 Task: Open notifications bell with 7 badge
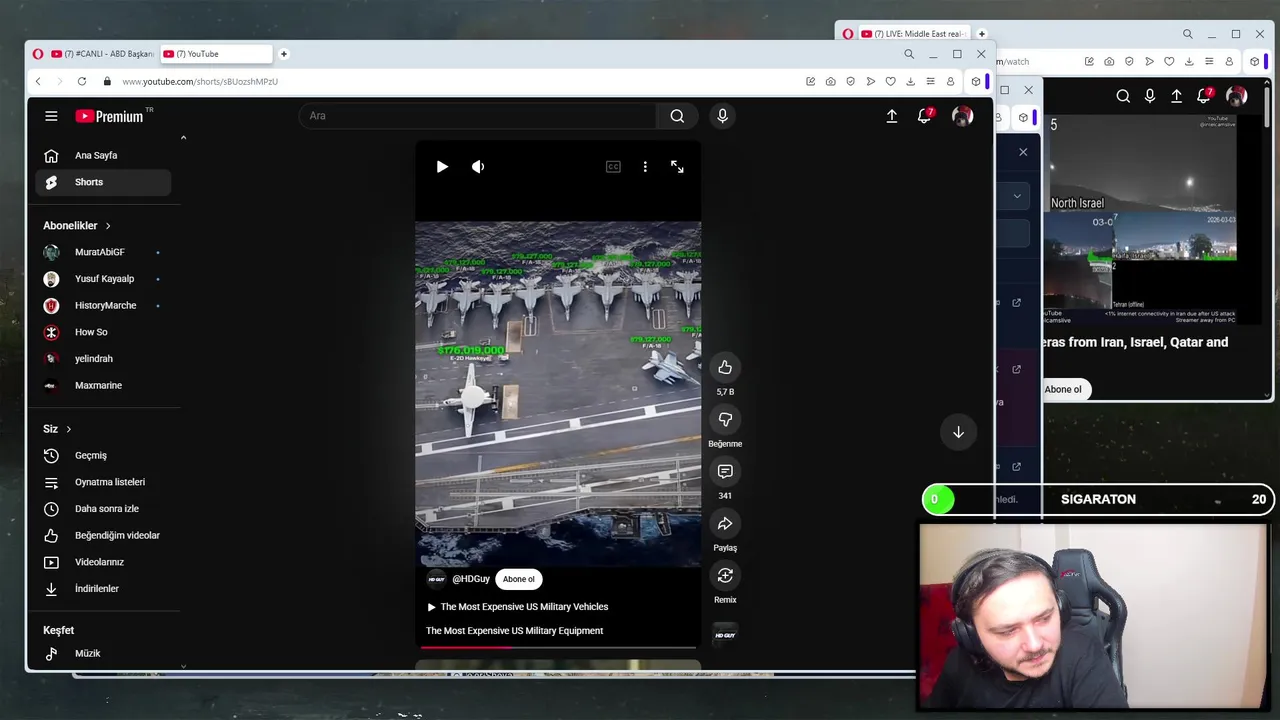click(x=925, y=116)
